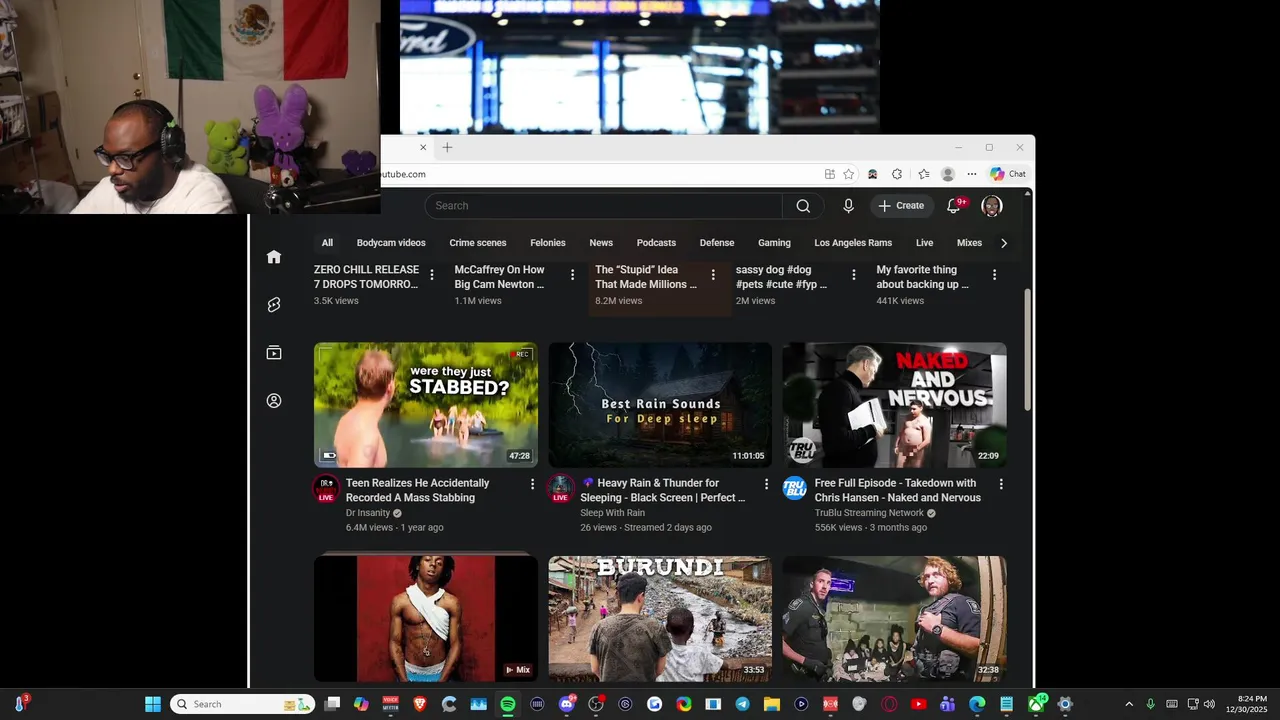Select the Bodycam videos filter chip

coord(391,243)
